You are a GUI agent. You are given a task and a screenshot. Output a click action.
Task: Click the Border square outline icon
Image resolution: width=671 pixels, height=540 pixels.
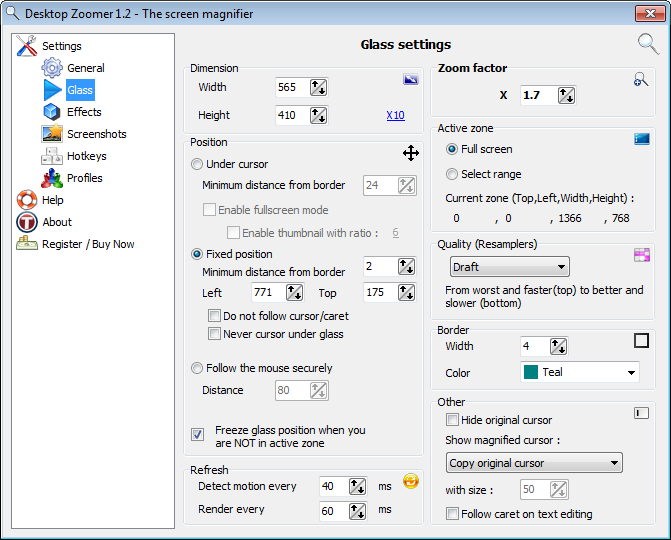(x=641, y=340)
